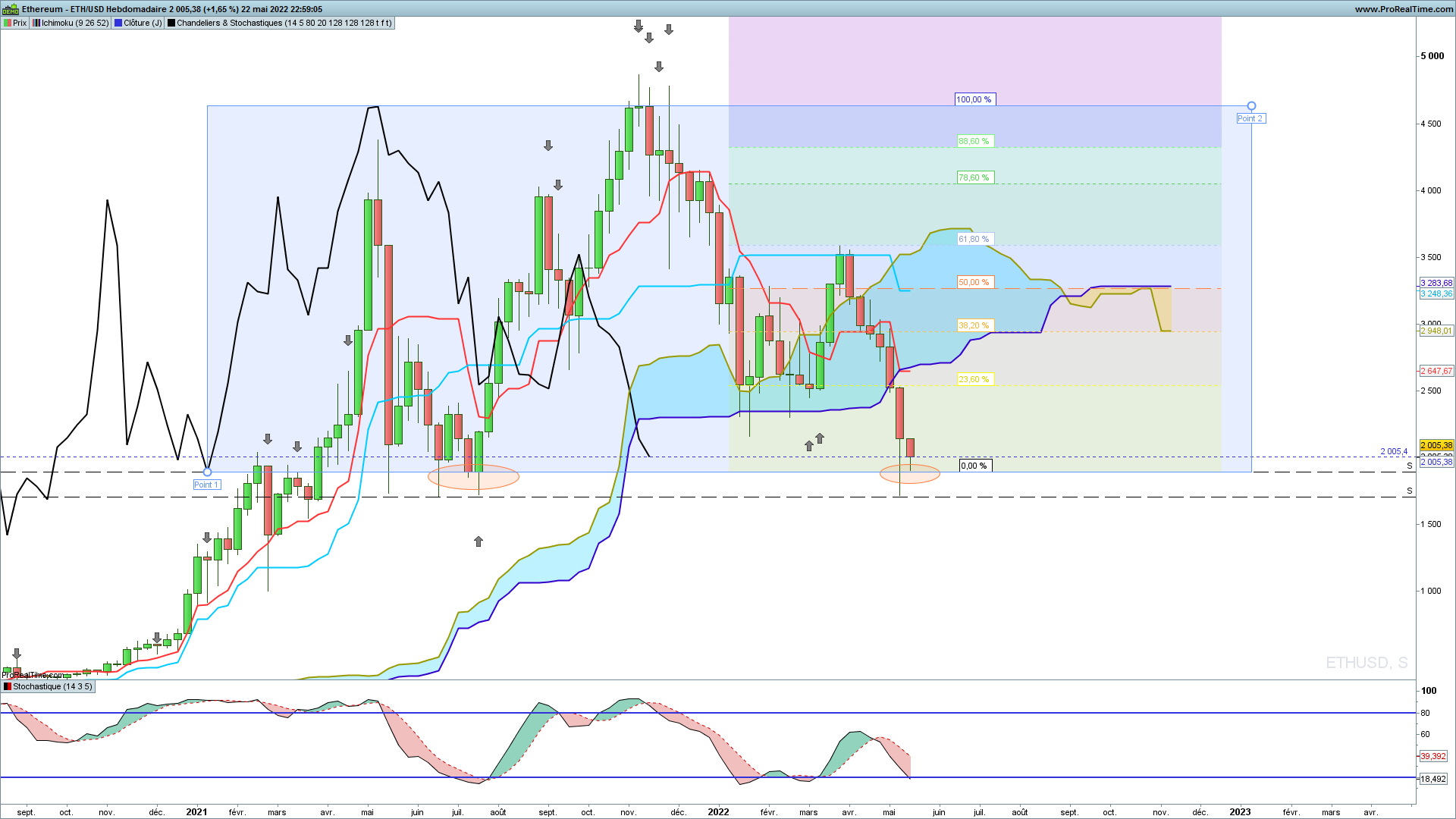Select the 78,60 % Fibonacci level label
Screen dimensions: 1456x819
[x=974, y=177]
